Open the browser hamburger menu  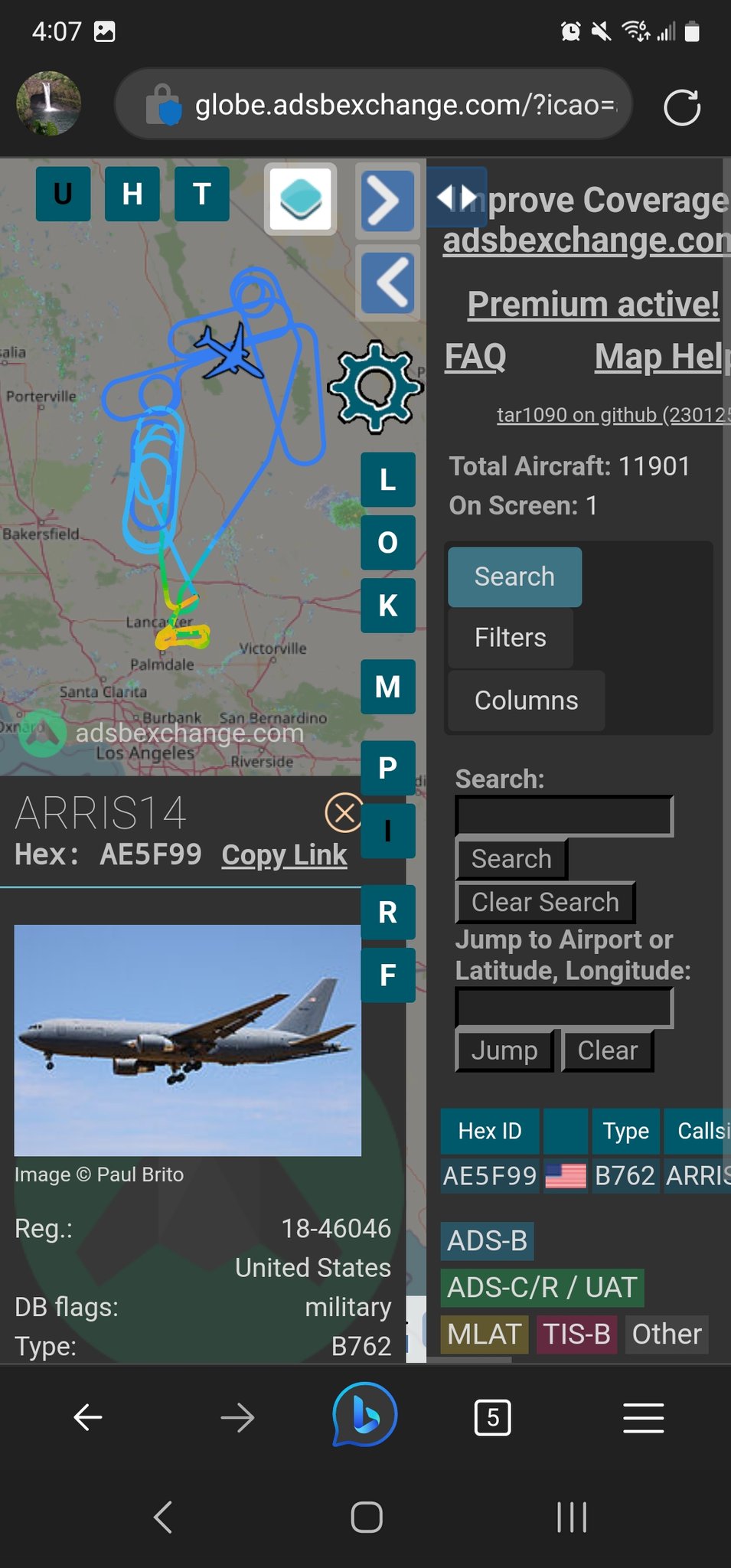[643, 1417]
